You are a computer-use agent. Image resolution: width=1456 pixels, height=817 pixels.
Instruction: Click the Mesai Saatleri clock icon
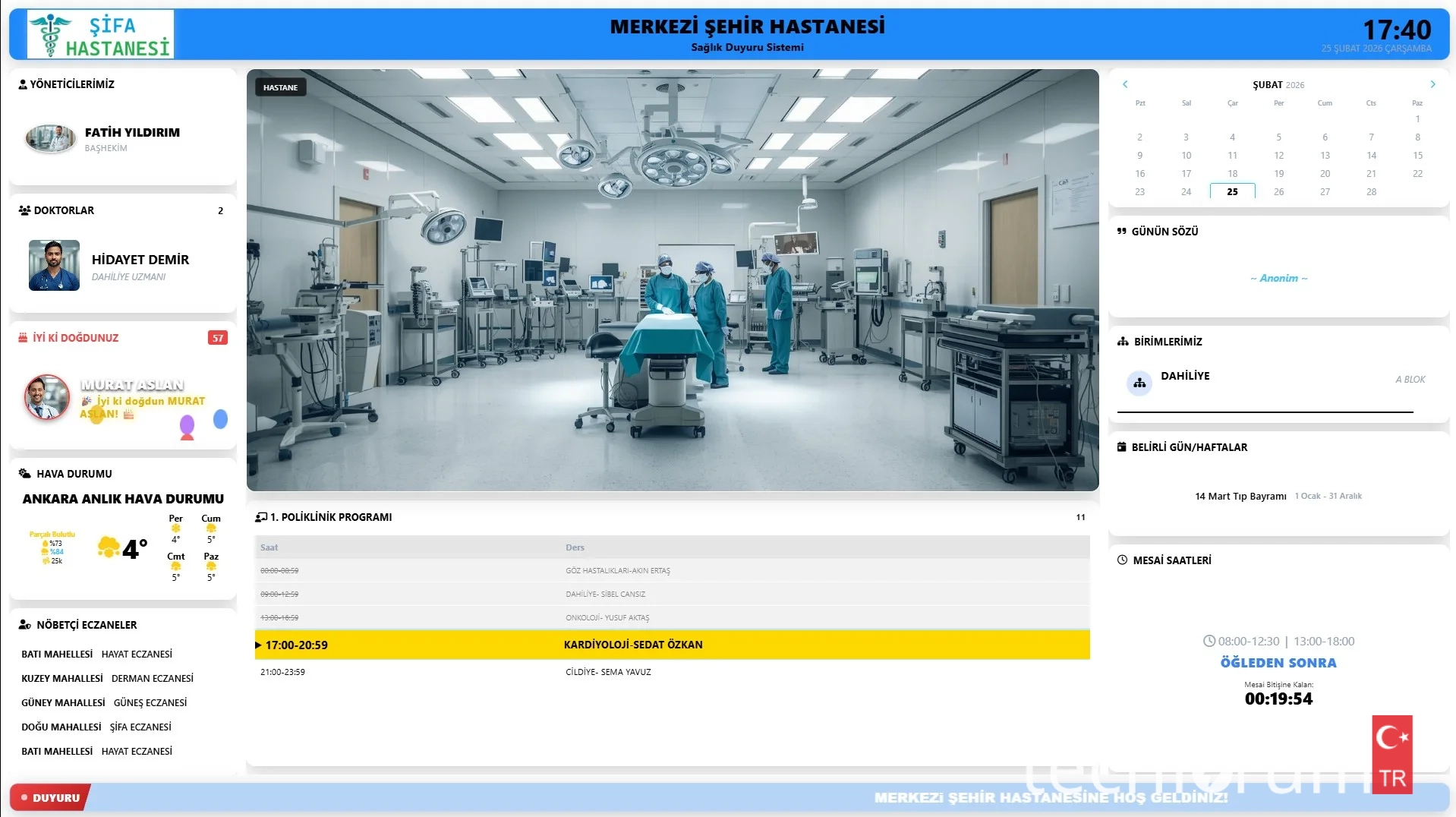(1122, 560)
